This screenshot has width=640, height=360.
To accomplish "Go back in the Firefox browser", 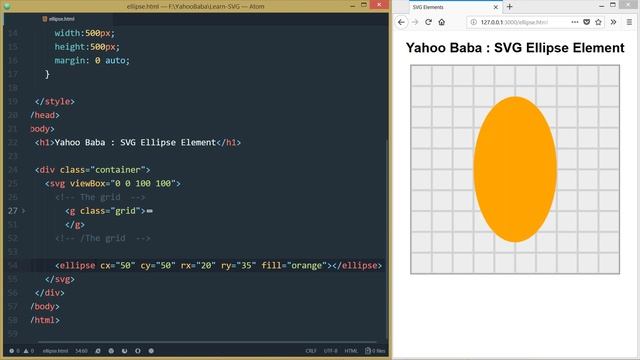I will [401, 22].
